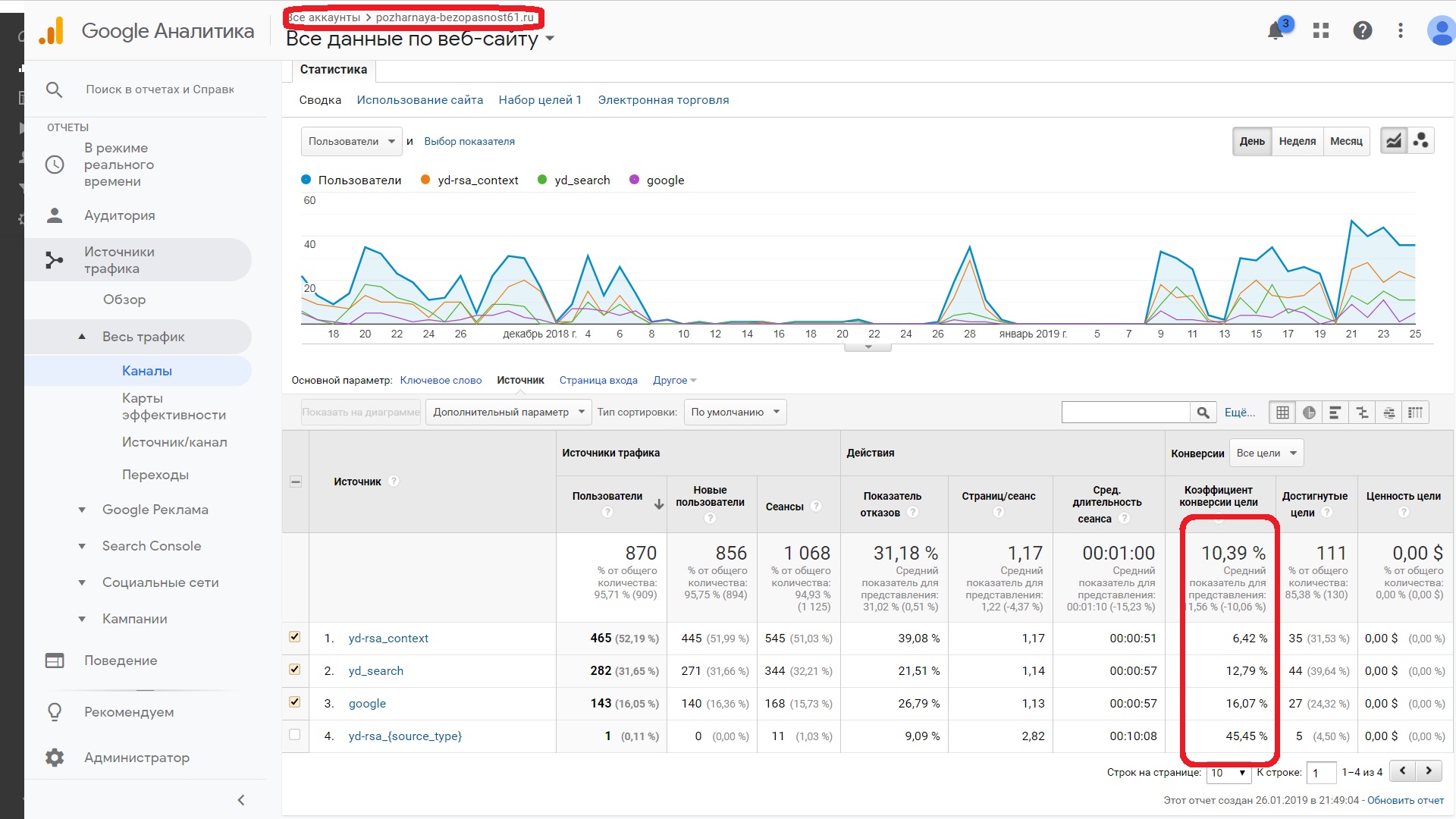Uncheck the google row checkbox

(295, 702)
